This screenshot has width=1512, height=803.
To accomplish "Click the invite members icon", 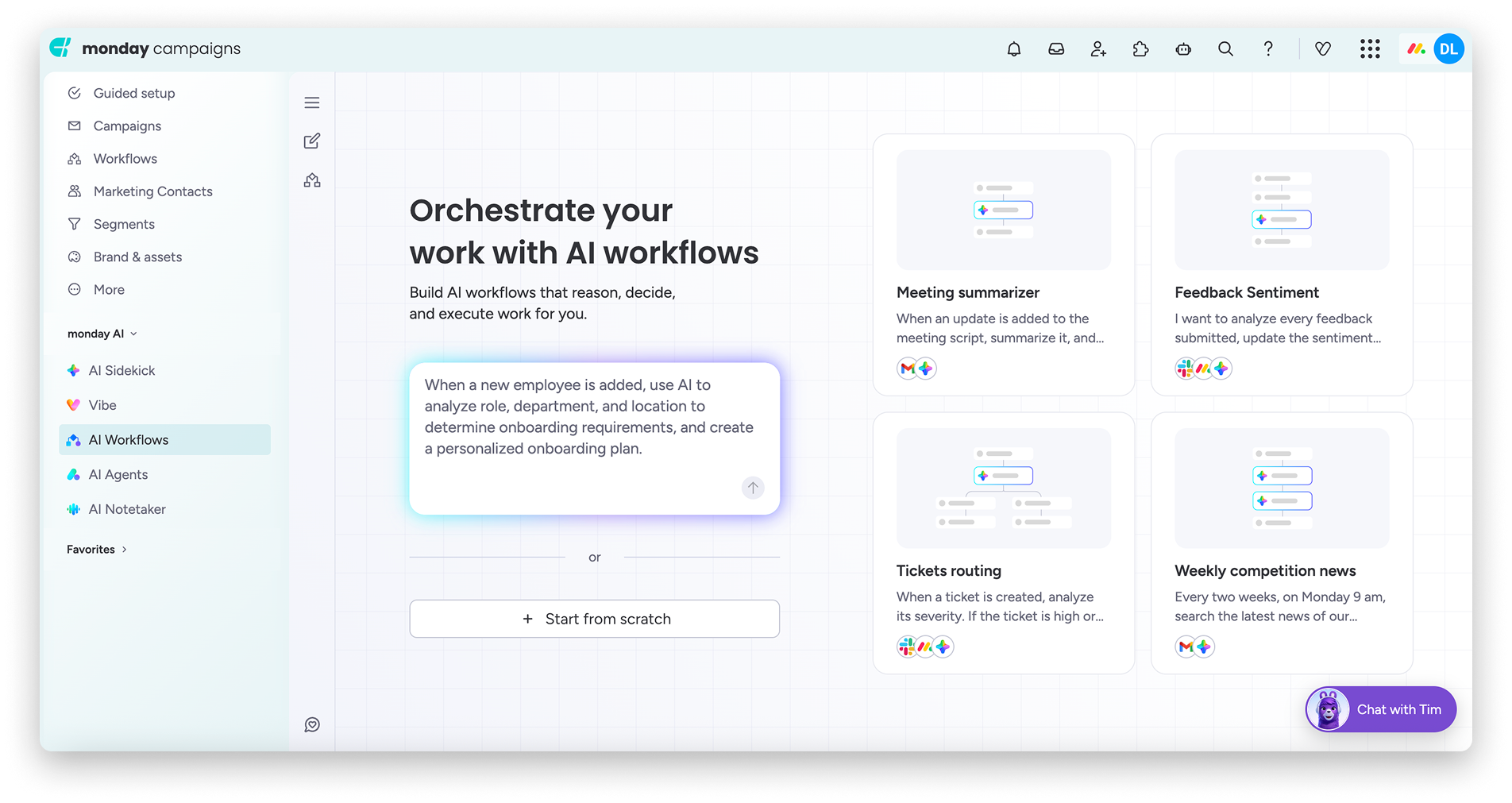I will pos(1098,49).
